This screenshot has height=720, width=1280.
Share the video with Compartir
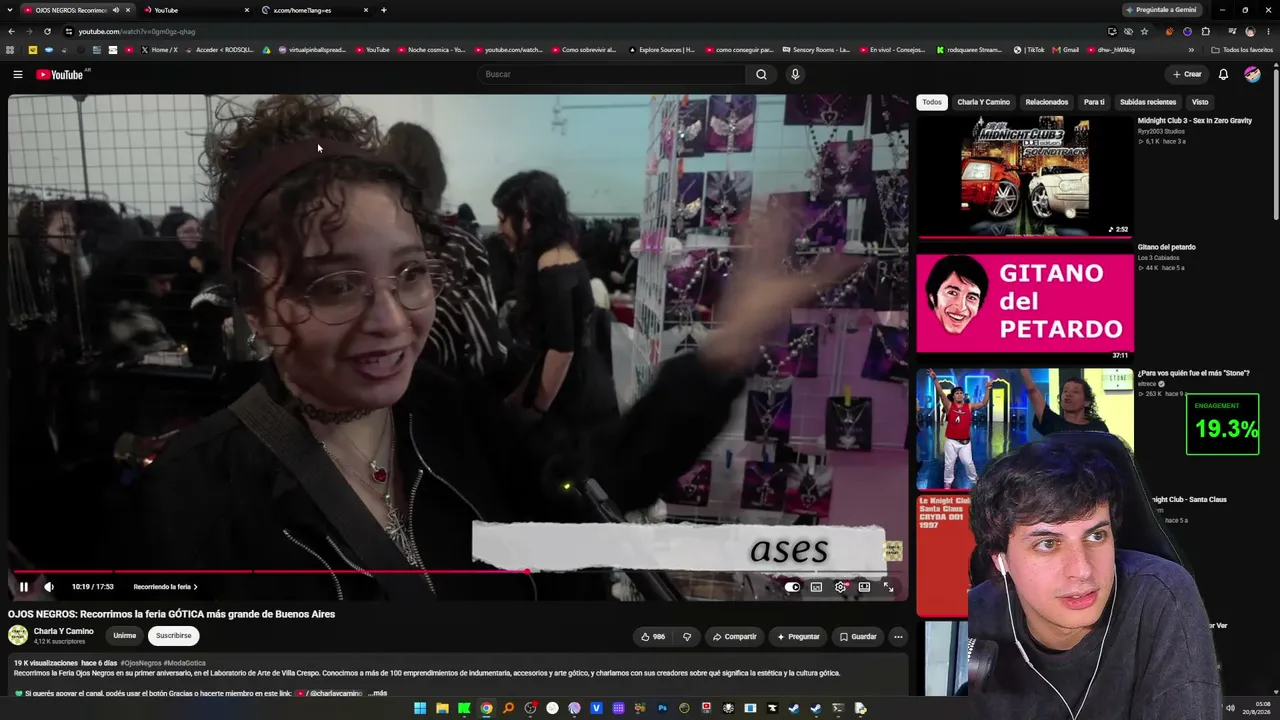pyautogui.click(x=734, y=636)
